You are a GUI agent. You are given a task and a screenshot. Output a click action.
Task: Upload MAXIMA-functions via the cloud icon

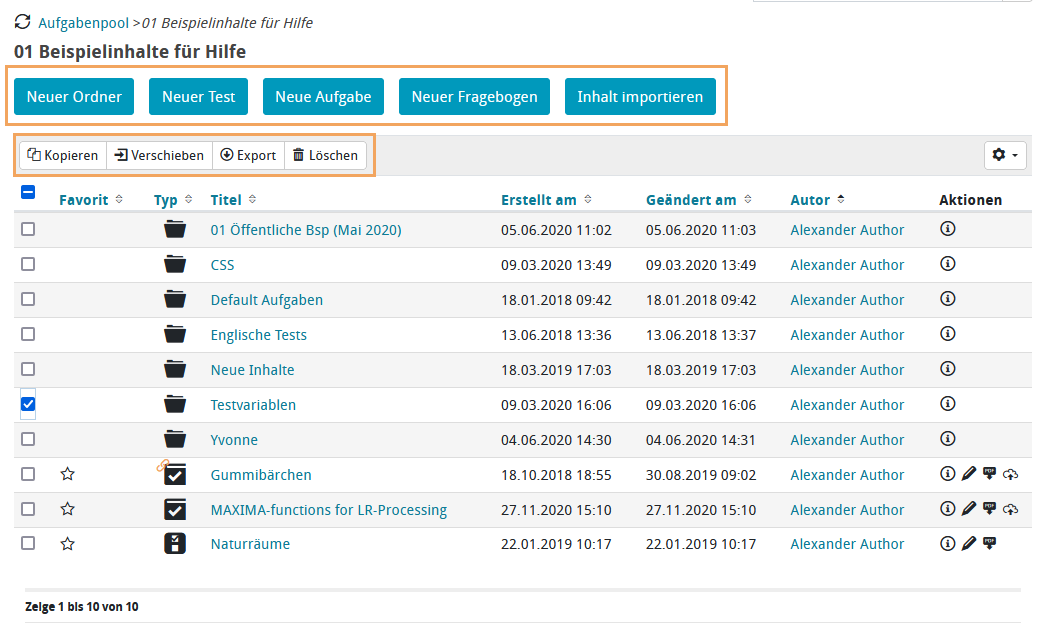pos(1011,508)
